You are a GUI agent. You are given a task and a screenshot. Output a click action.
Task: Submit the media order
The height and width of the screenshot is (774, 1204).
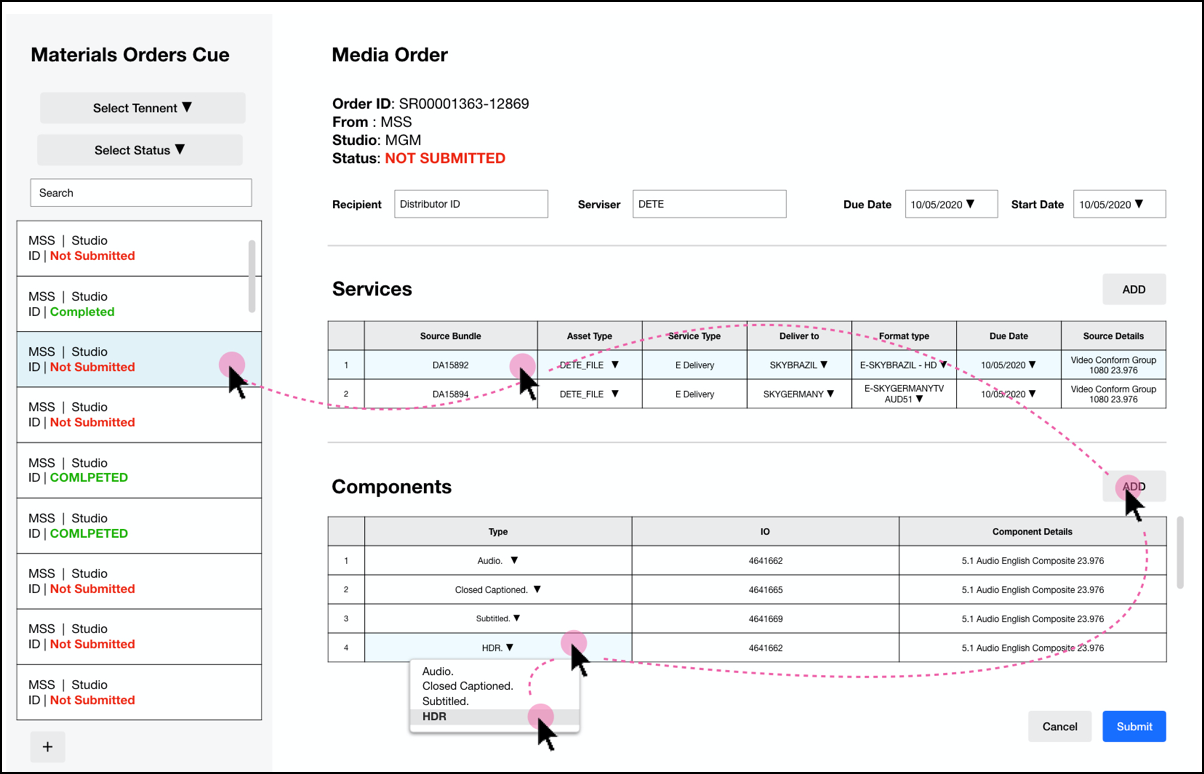[x=1134, y=726]
